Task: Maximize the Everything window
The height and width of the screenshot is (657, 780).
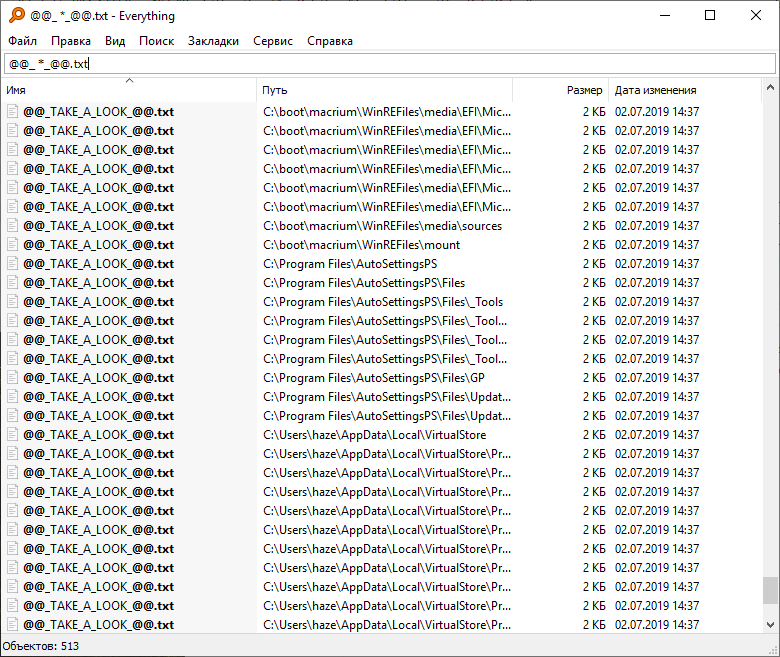Action: tap(710, 15)
